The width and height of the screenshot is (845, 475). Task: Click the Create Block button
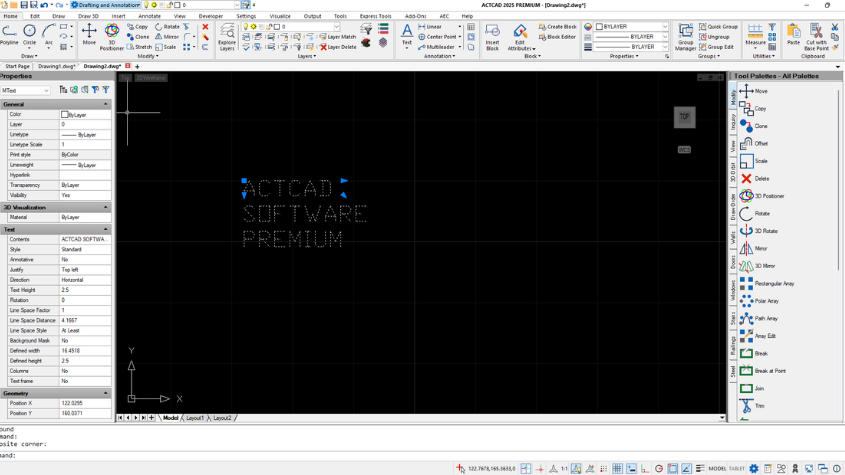pos(557,26)
